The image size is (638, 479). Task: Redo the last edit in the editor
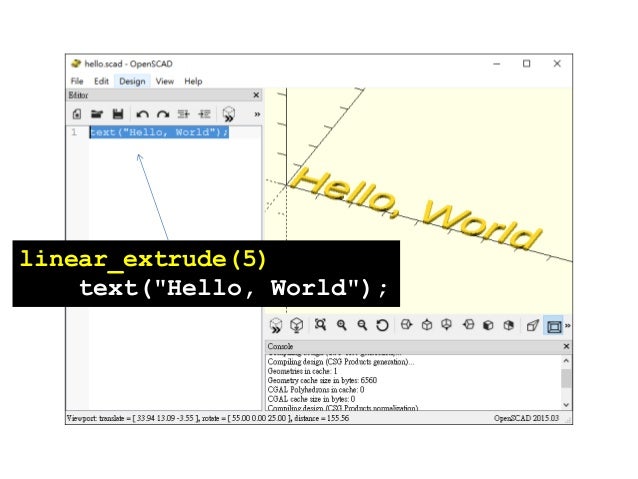[162, 114]
